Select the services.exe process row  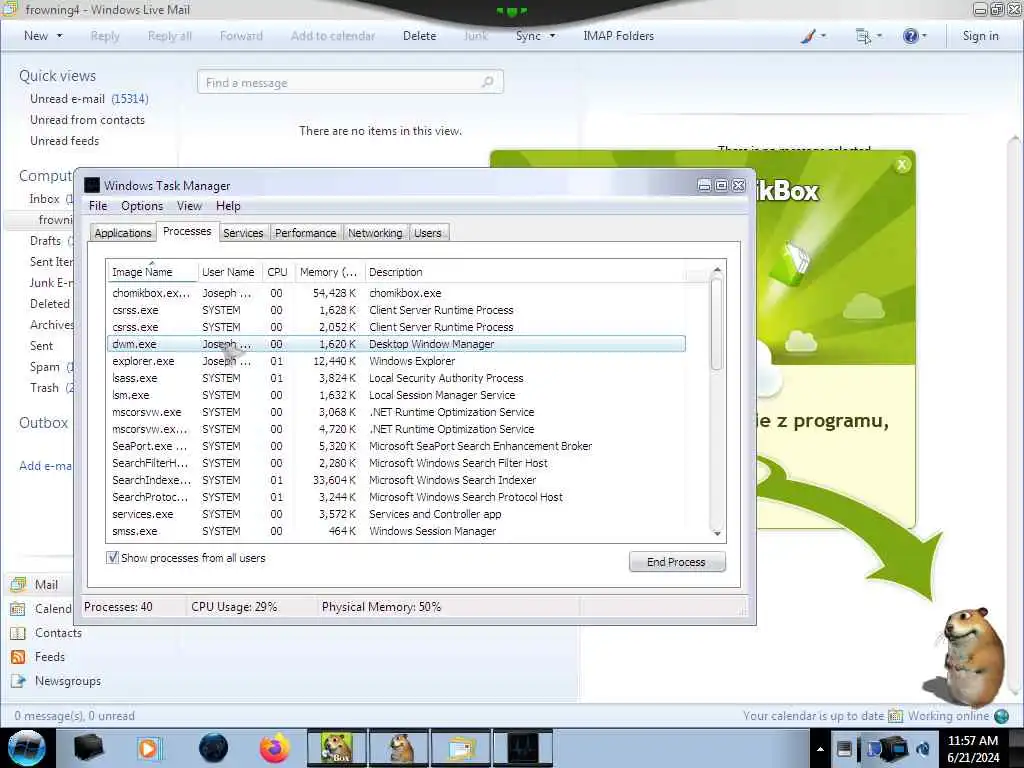pos(396,514)
